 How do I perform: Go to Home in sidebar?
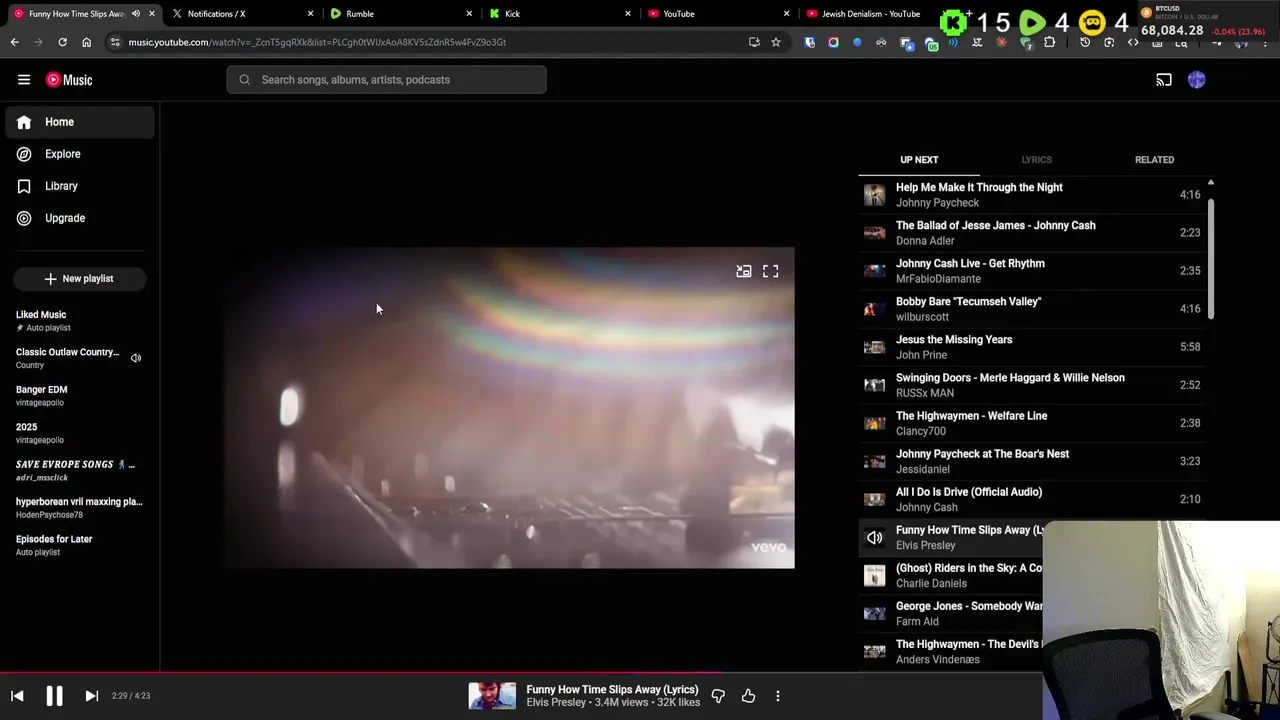point(80,122)
